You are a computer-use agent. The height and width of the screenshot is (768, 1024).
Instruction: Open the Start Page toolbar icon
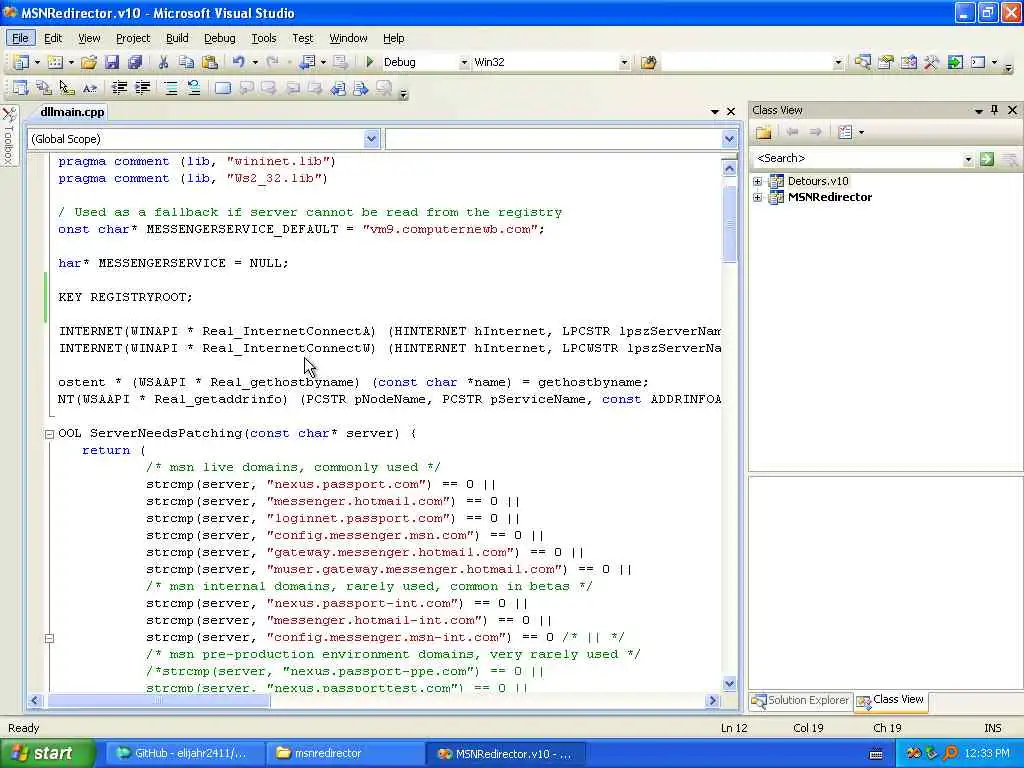click(x=955, y=62)
